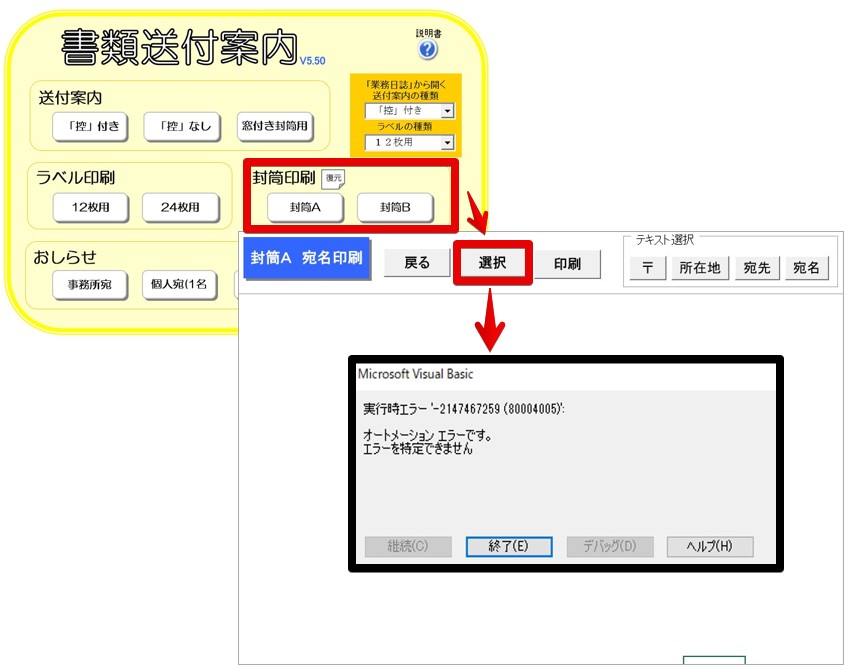Select the 〒 text button
The width and height of the screenshot is (851, 669).
(x=647, y=268)
